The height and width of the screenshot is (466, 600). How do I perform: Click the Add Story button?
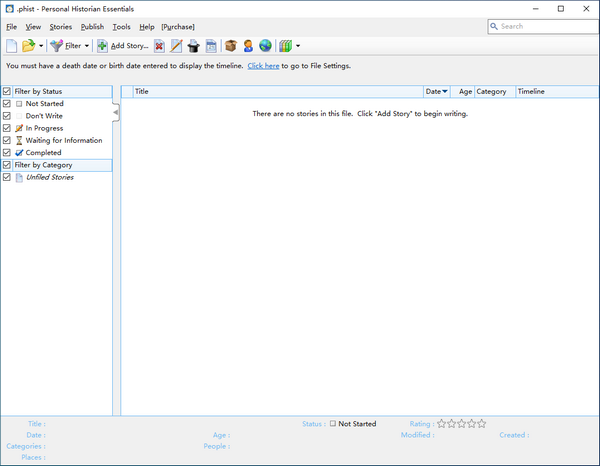tap(123, 46)
